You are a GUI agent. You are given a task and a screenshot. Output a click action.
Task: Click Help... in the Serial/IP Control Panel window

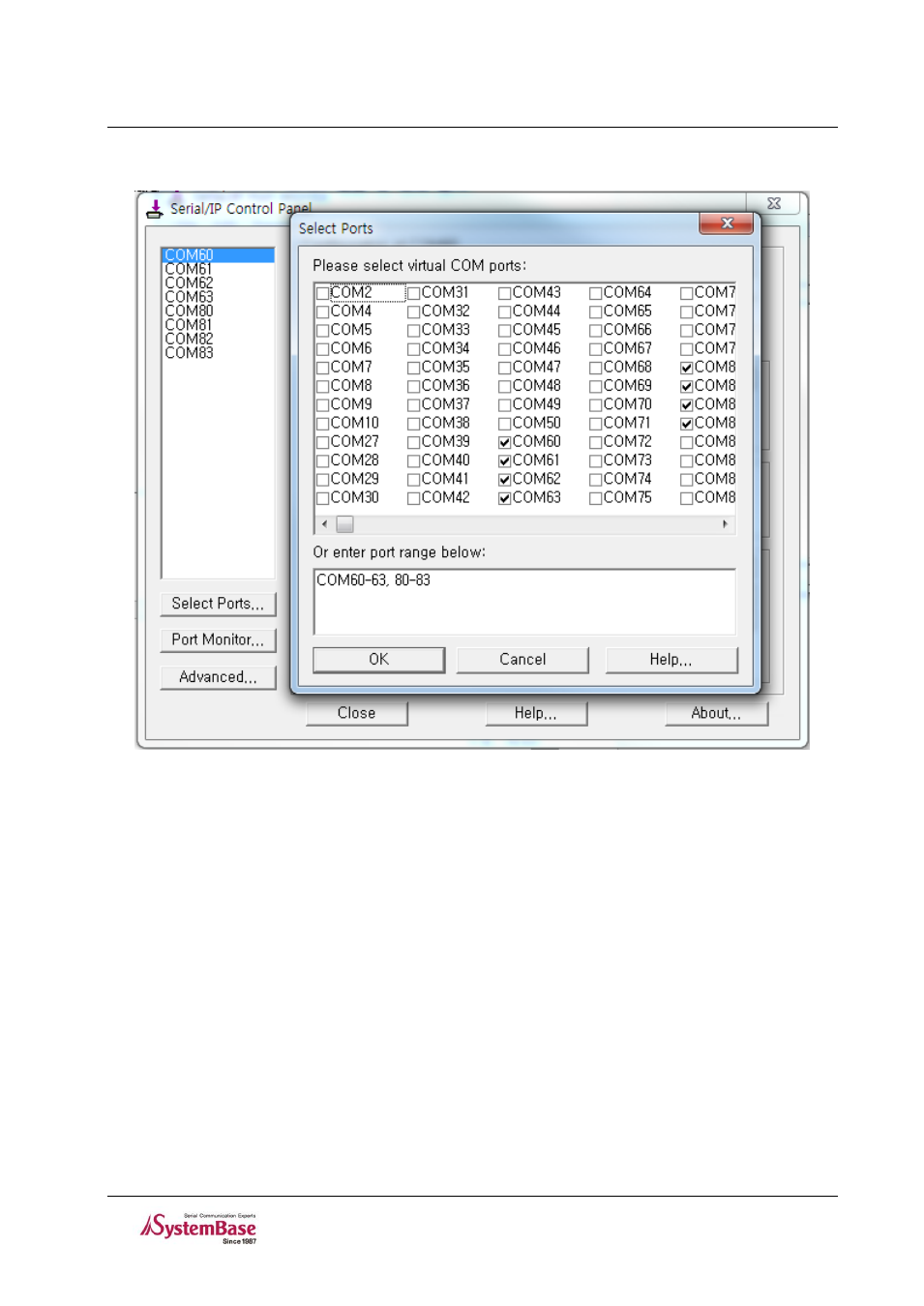[x=535, y=714]
